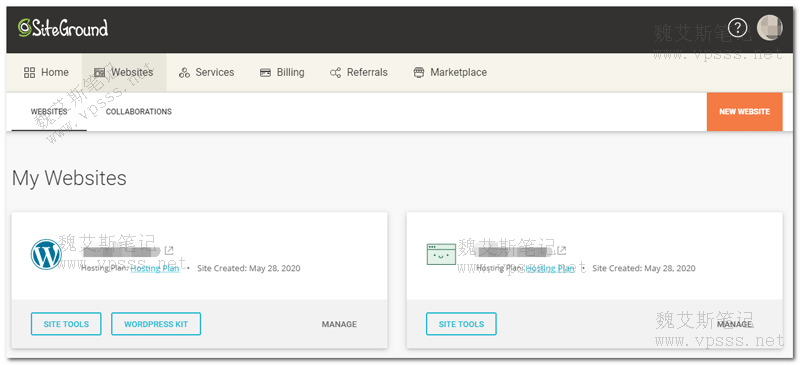Screen dimensions: 800x365
Task: Click Site Created date on second site card
Action: [644, 268]
